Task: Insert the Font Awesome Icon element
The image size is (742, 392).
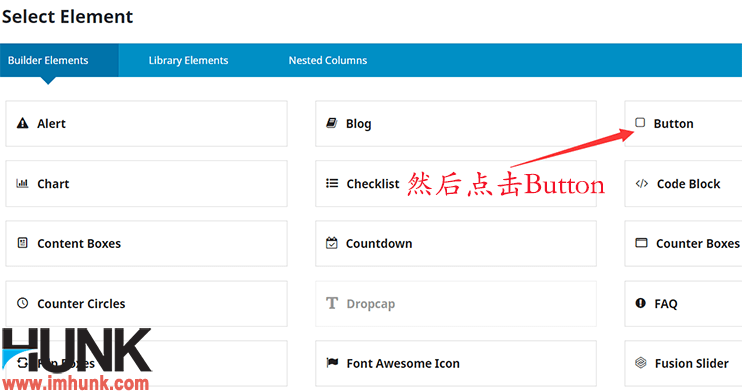Action: pyautogui.click(x=456, y=363)
